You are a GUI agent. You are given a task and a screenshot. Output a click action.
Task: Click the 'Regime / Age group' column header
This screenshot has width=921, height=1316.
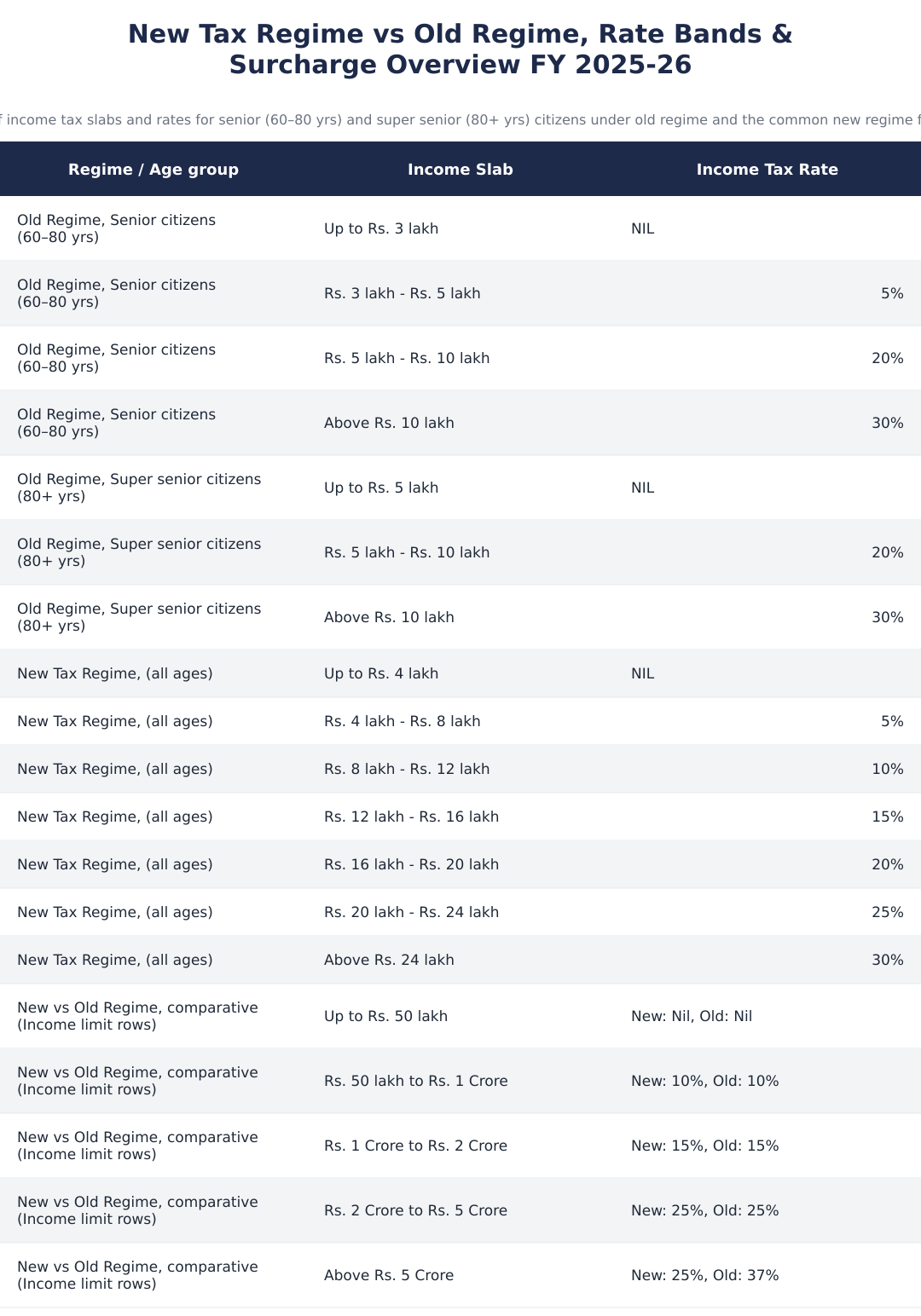[153, 170]
